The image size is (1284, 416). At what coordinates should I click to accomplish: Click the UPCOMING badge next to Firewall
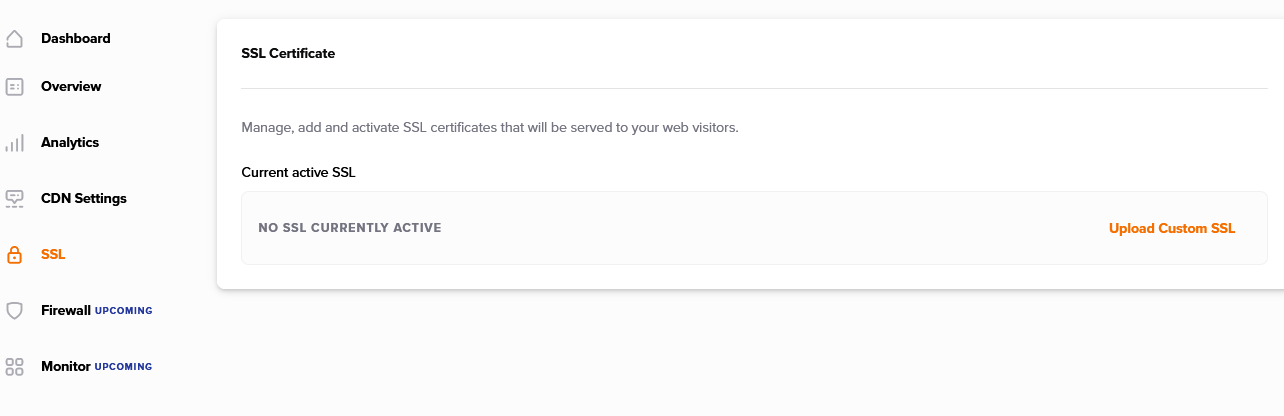124,311
